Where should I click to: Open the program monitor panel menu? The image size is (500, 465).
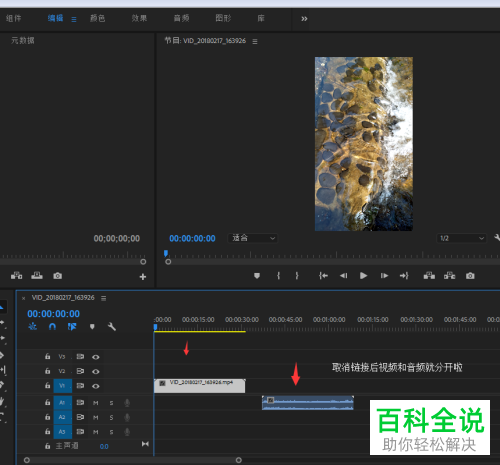[255, 42]
